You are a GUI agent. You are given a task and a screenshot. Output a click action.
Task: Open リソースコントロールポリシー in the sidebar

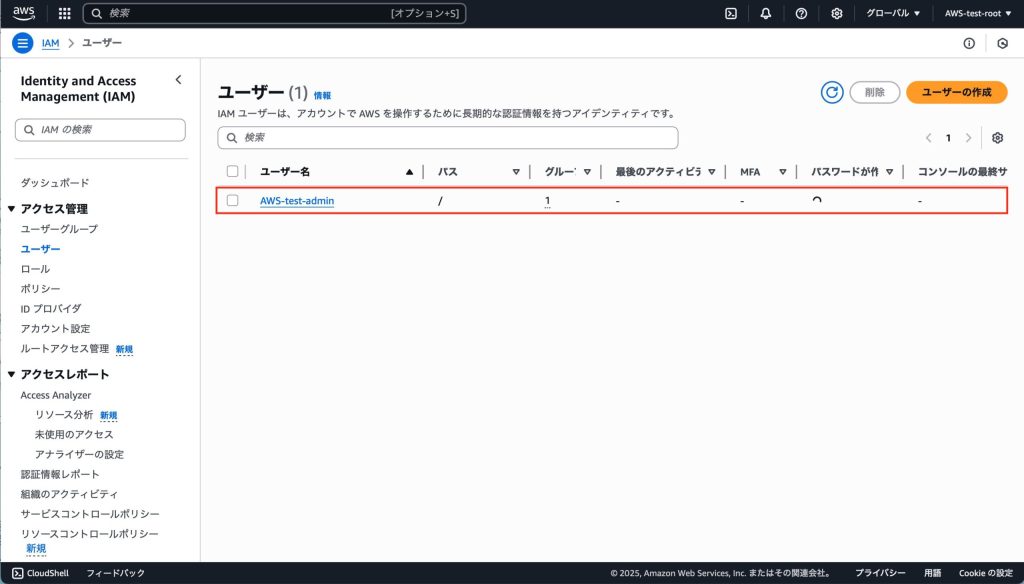tap(89, 534)
